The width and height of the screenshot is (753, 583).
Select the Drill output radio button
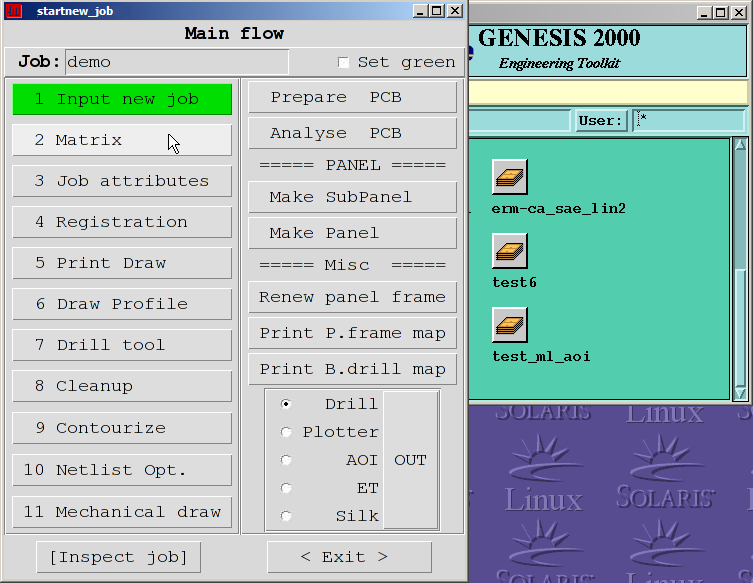[x=286, y=404]
